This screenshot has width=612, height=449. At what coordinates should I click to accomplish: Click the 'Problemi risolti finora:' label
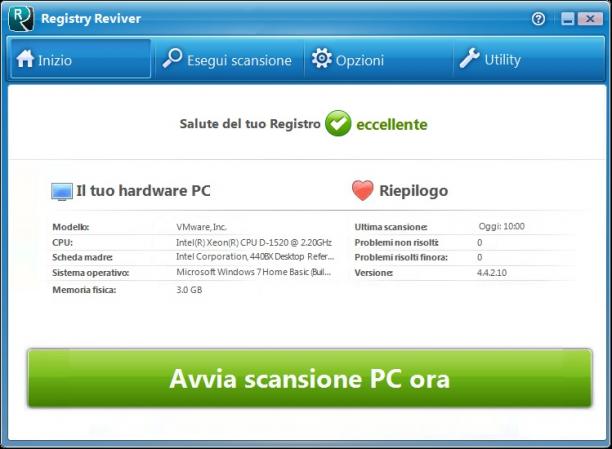[401, 257]
